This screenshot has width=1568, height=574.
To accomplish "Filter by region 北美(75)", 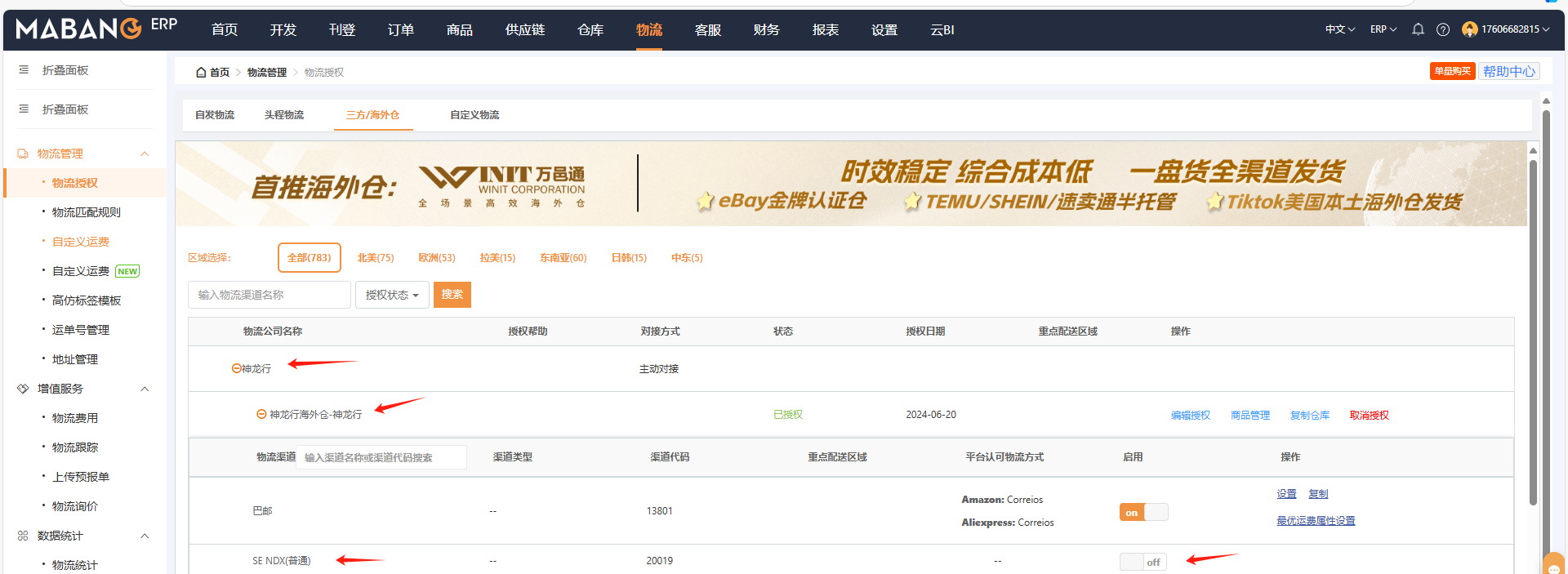I will click(x=376, y=257).
